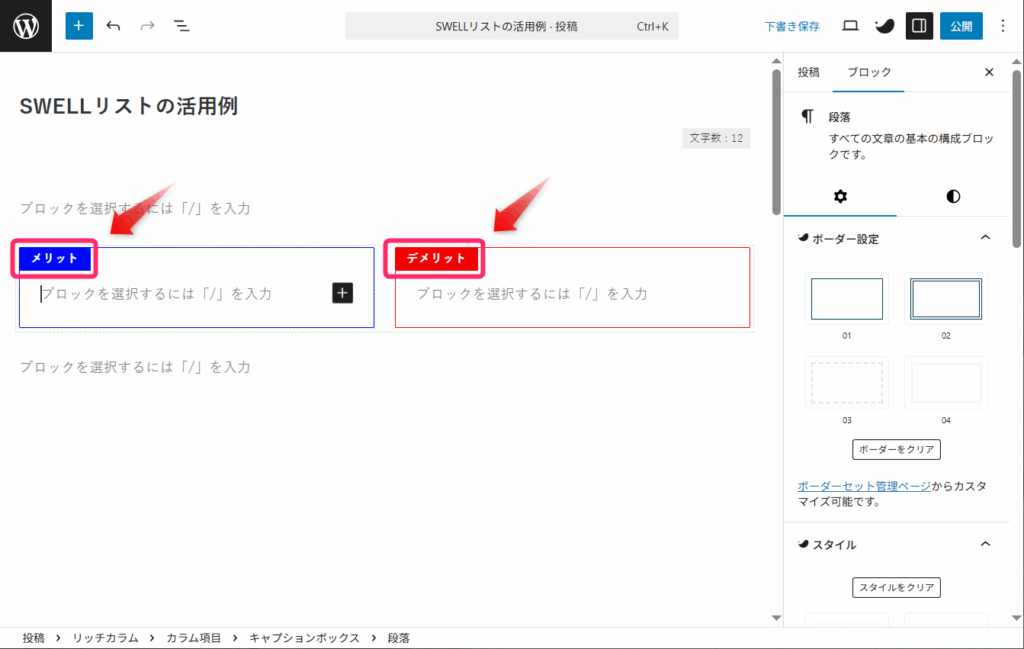Click the redo arrow icon
The height and width of the screenshot is (649, 1024).
pyautogui.click(x=148, y=26)
